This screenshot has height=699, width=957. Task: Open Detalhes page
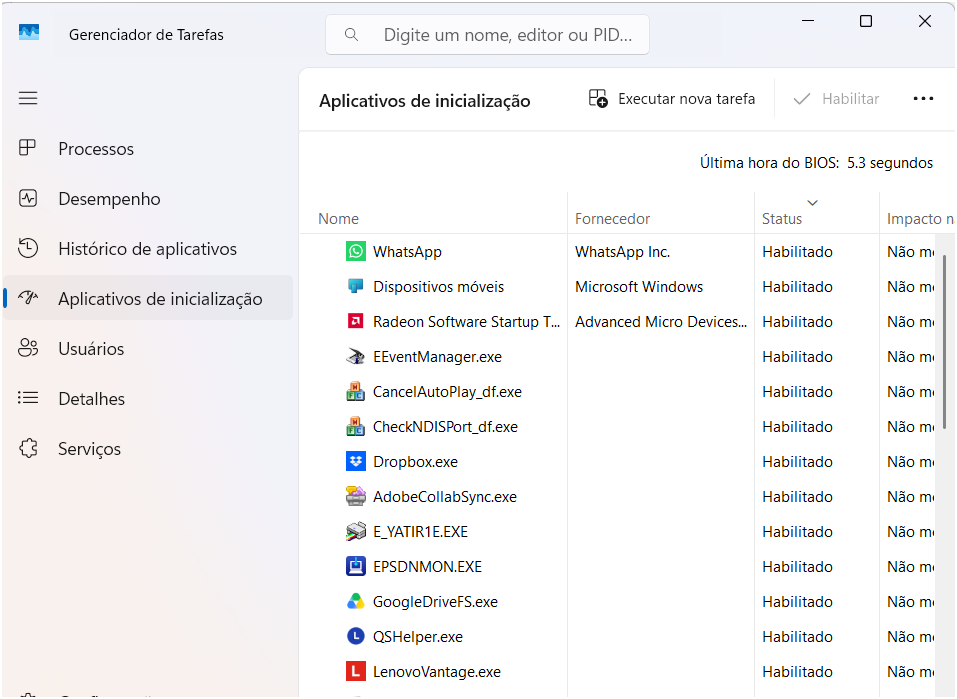(x=148, y=399)
